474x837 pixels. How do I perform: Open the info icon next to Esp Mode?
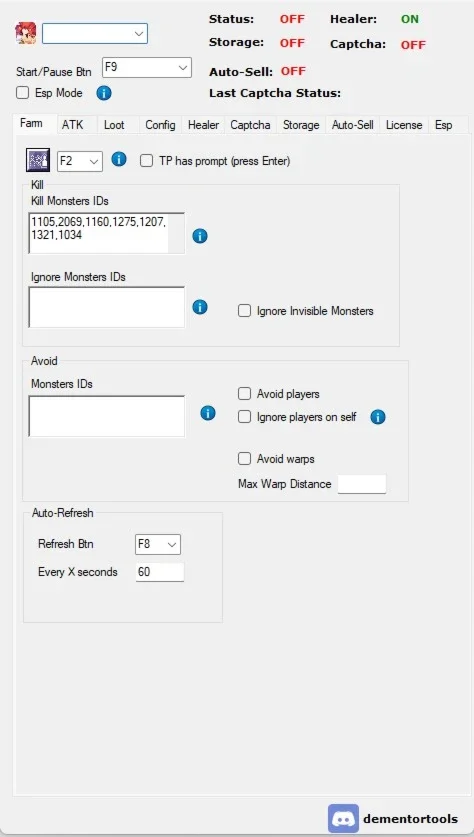[104, 93]
